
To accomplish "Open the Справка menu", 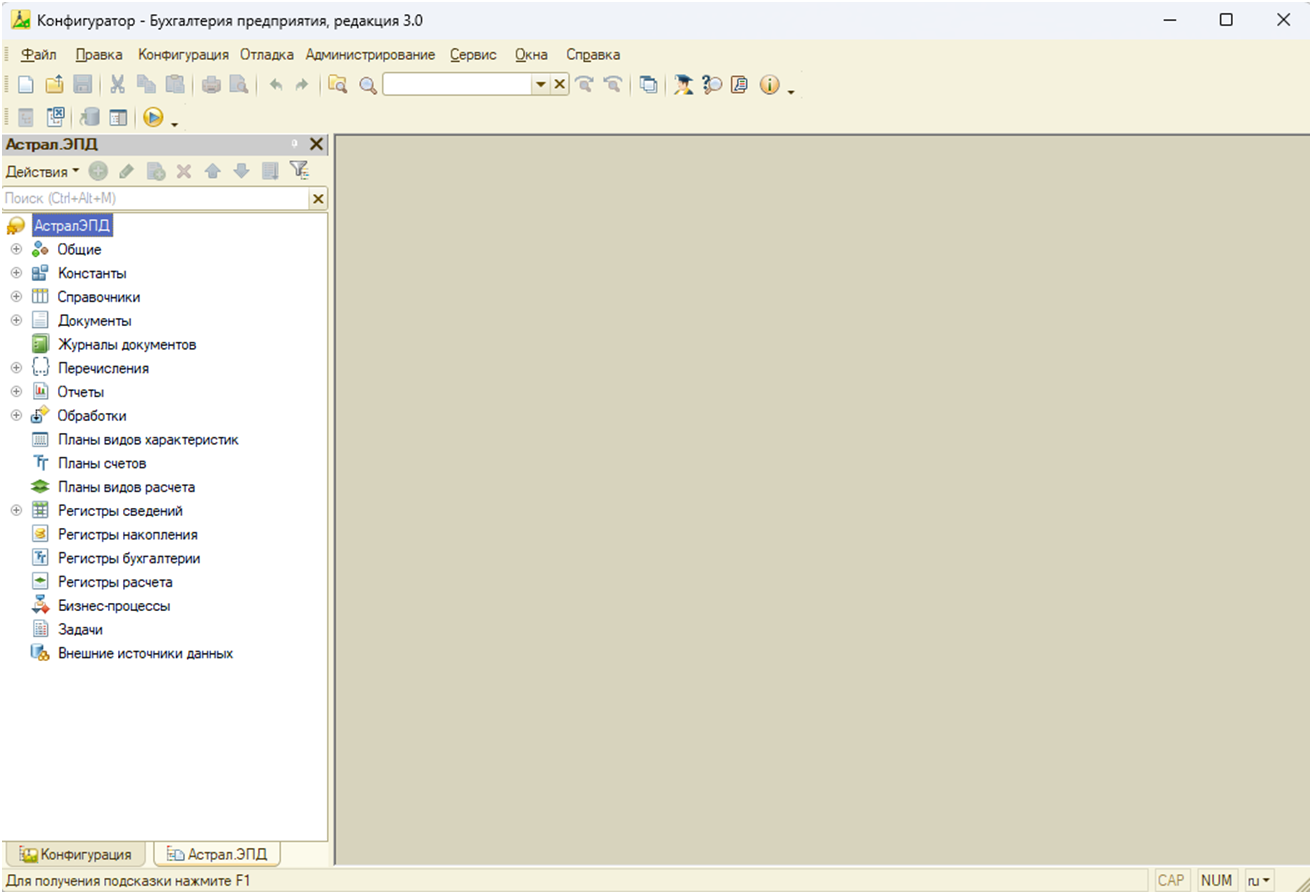I will [x=593, y=55].
